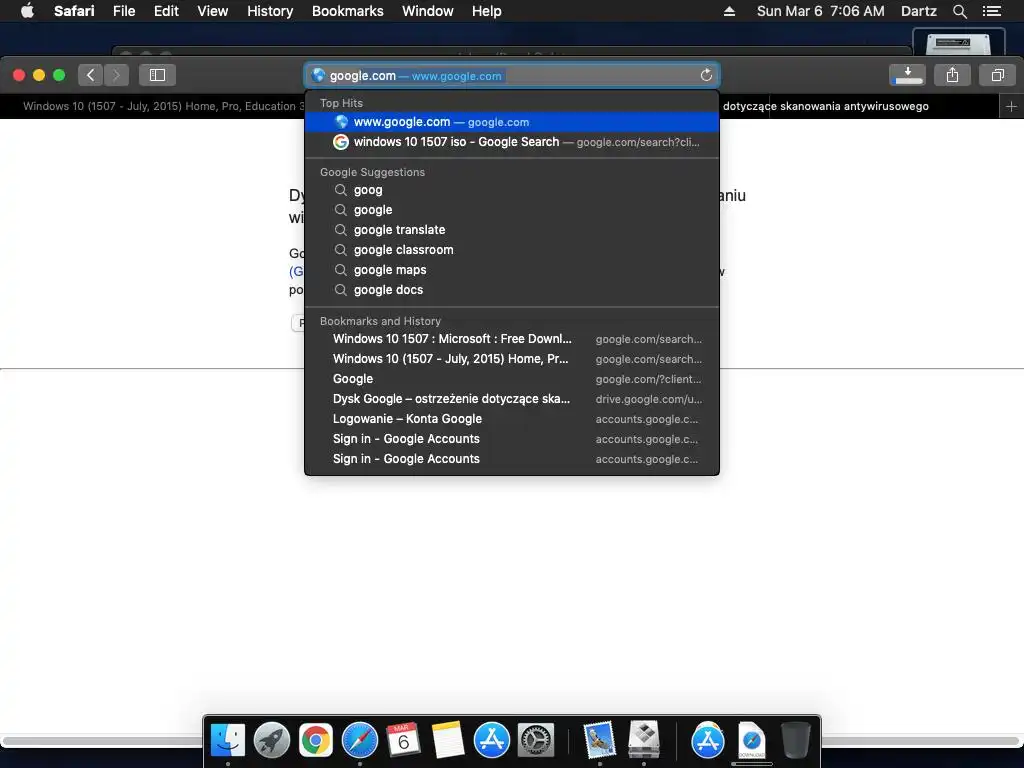This screenshot has width=1024, height=768.
Task: Go back with Safari's back arrow
Action: (91, 75)
